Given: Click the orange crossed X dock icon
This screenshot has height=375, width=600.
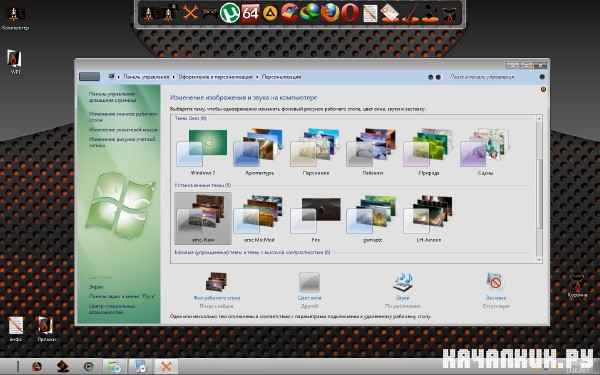Looking at the screenshot, I should (190, 13).
